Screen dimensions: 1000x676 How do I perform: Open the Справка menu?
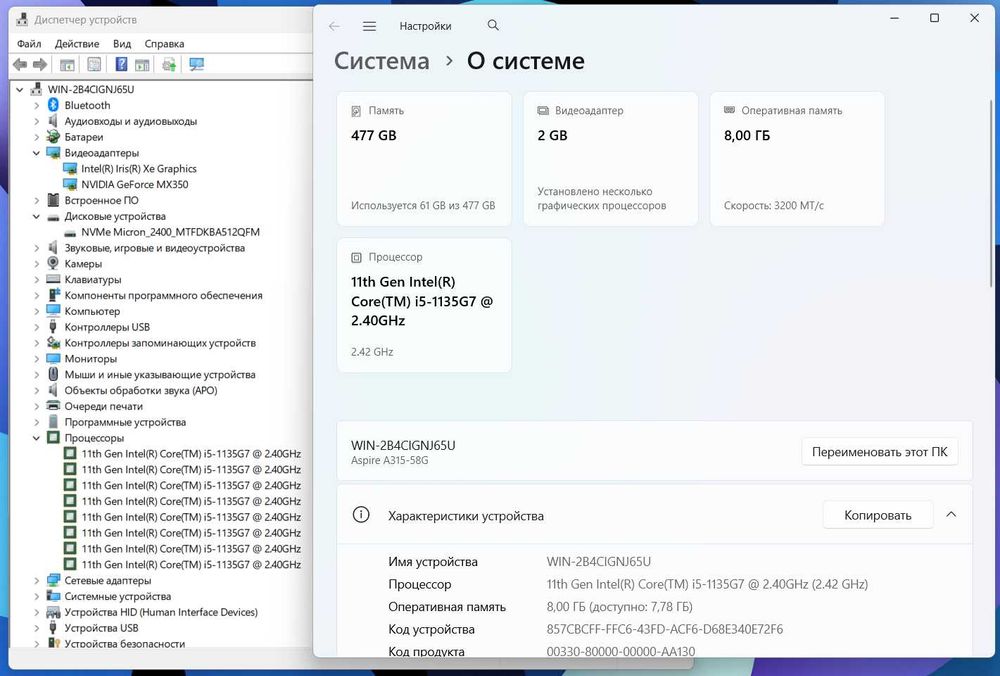click(164, 44)
